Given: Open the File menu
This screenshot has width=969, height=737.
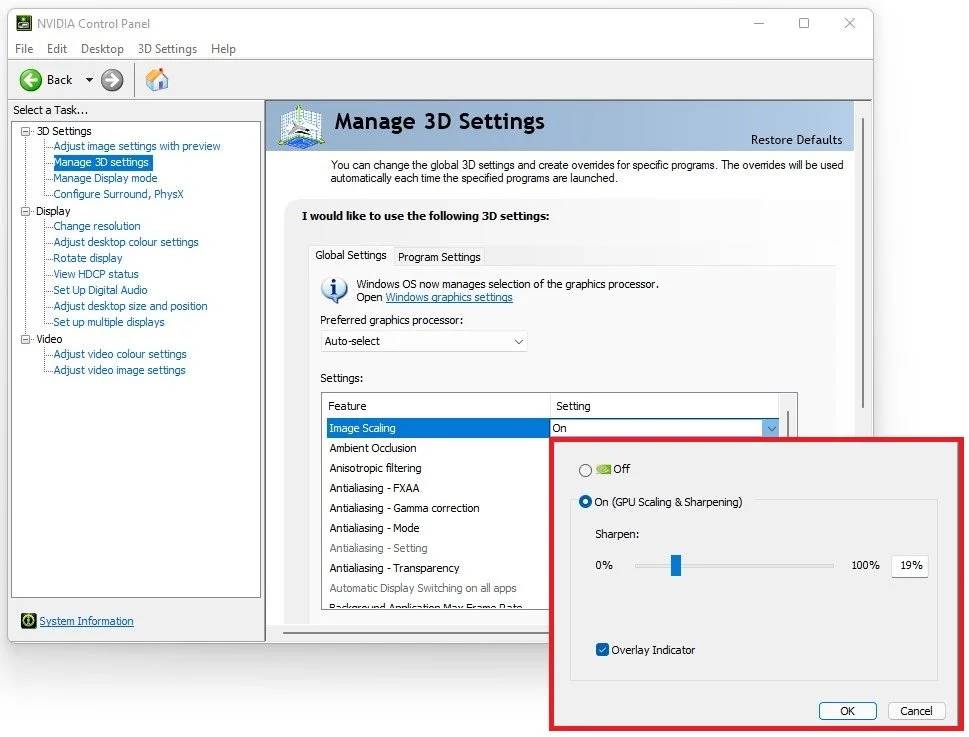Looking at the screenshot, I should click(x=24, y=49).
